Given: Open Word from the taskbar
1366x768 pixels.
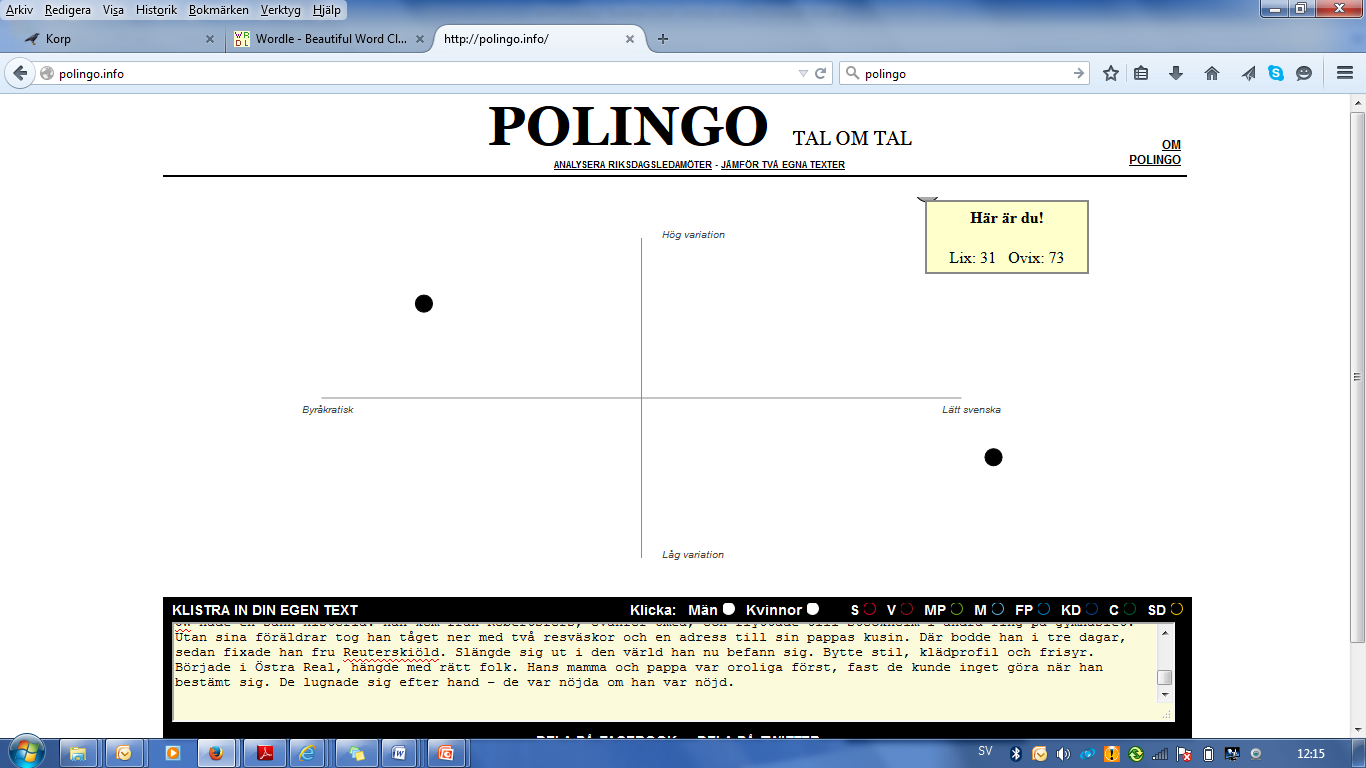Looking at the screenshot, I should point(399,753).
